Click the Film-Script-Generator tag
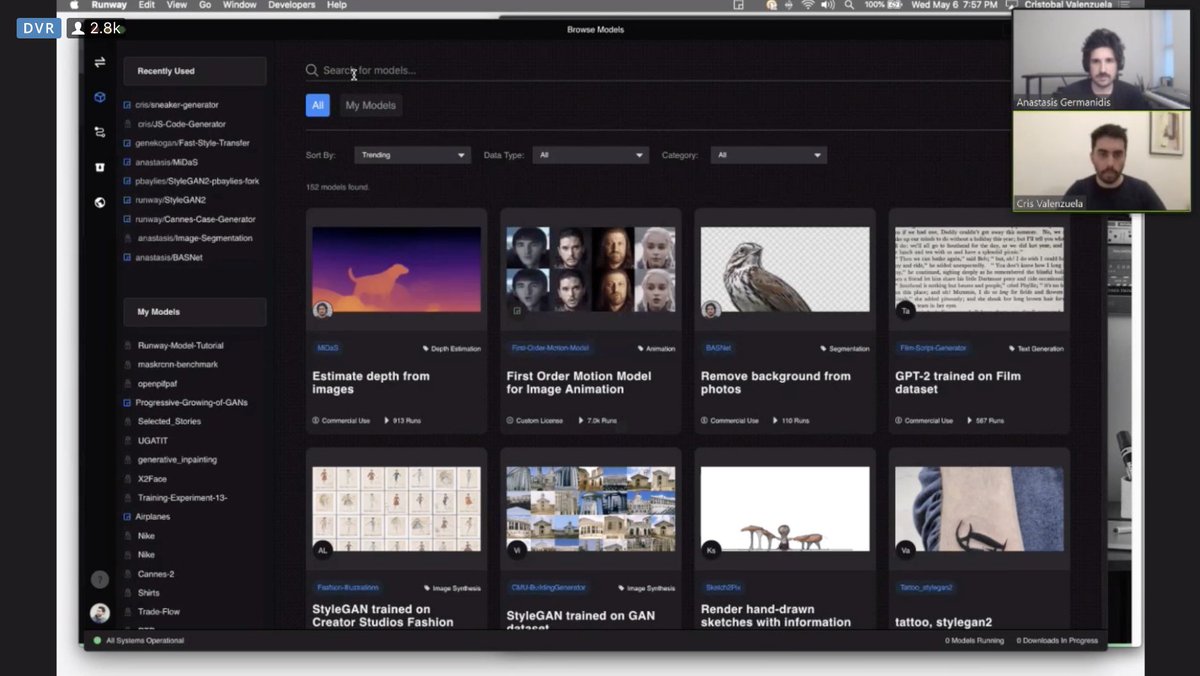The width and height of the screenshot is (1200, 676). tap(932, 348)
